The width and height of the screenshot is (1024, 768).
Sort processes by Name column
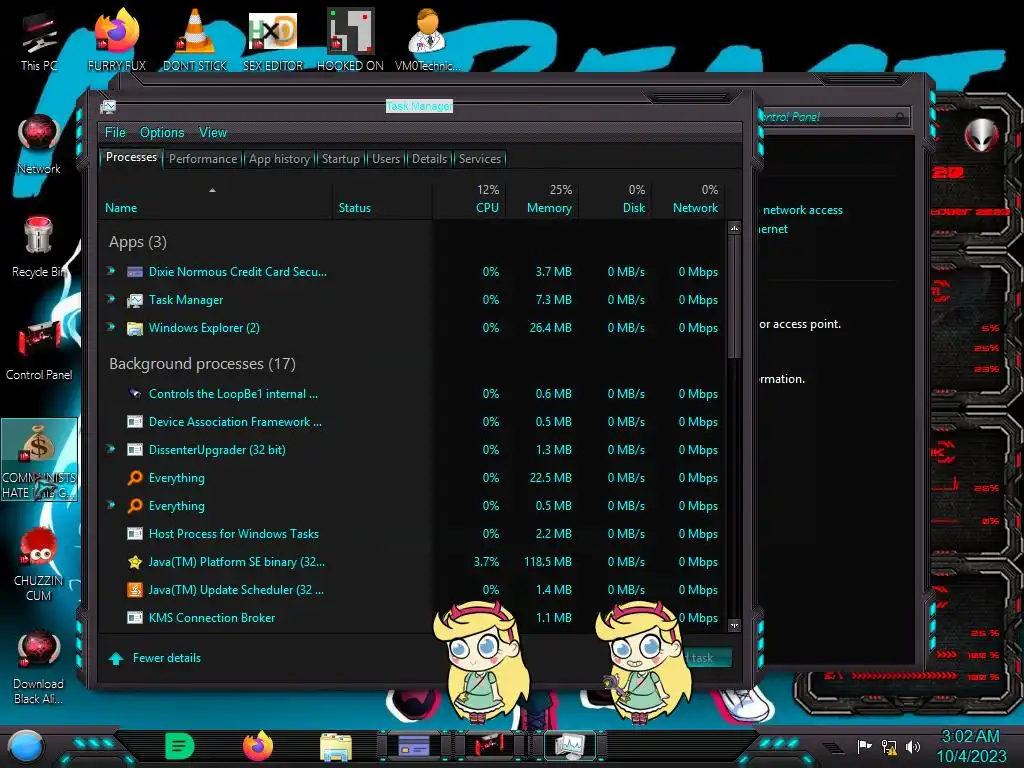[216, 199]
